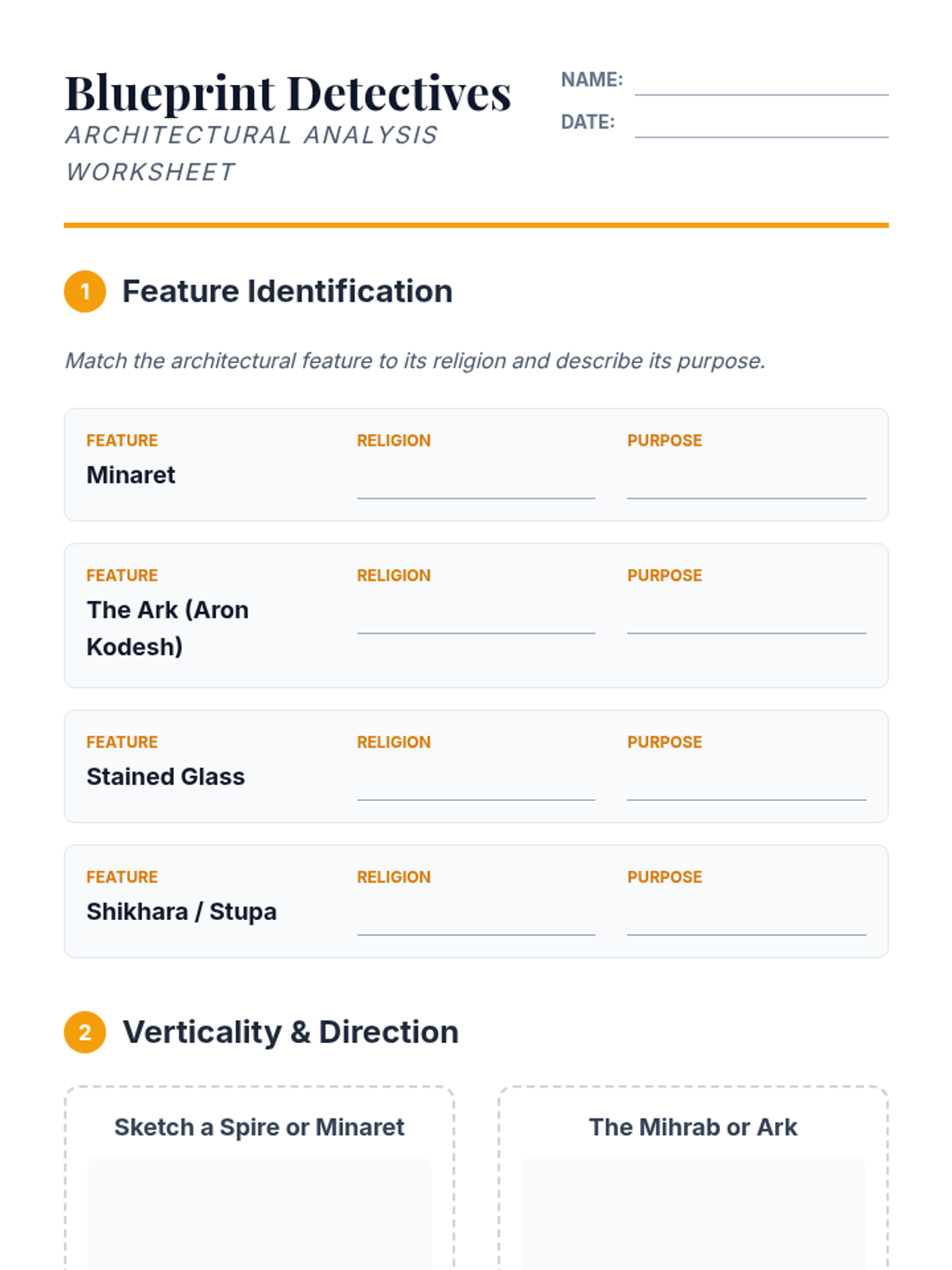Select the Feature Identification heading
Viewport: 952px width, 1270px height.
click(287, 291)
